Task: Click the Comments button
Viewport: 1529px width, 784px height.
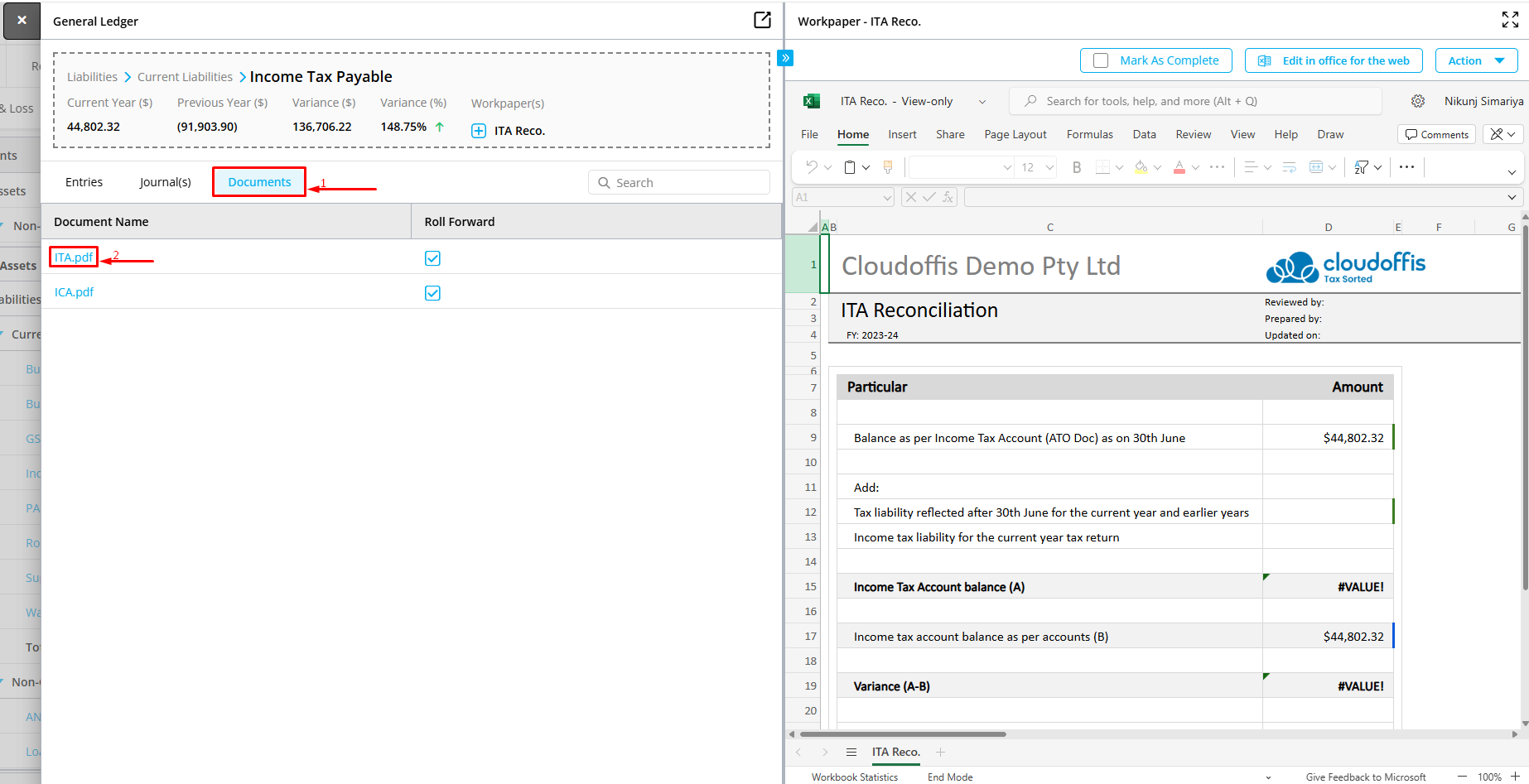Action: 1436,134
